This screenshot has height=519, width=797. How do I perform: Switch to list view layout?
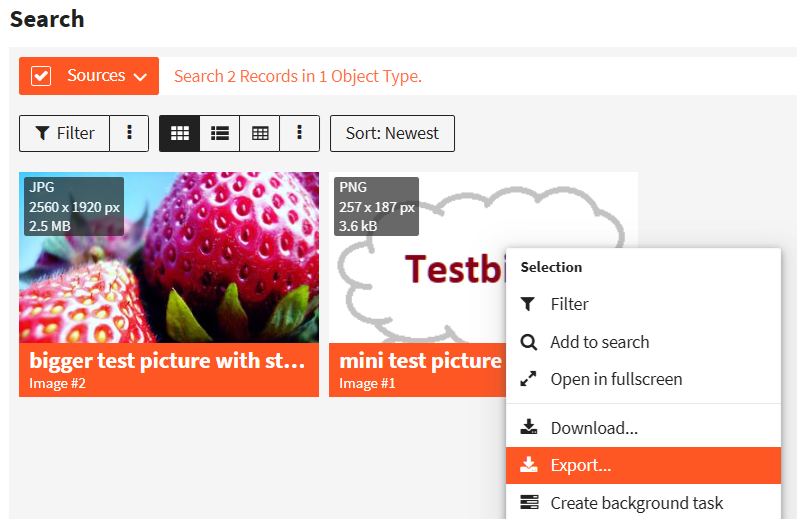(220, 133)
